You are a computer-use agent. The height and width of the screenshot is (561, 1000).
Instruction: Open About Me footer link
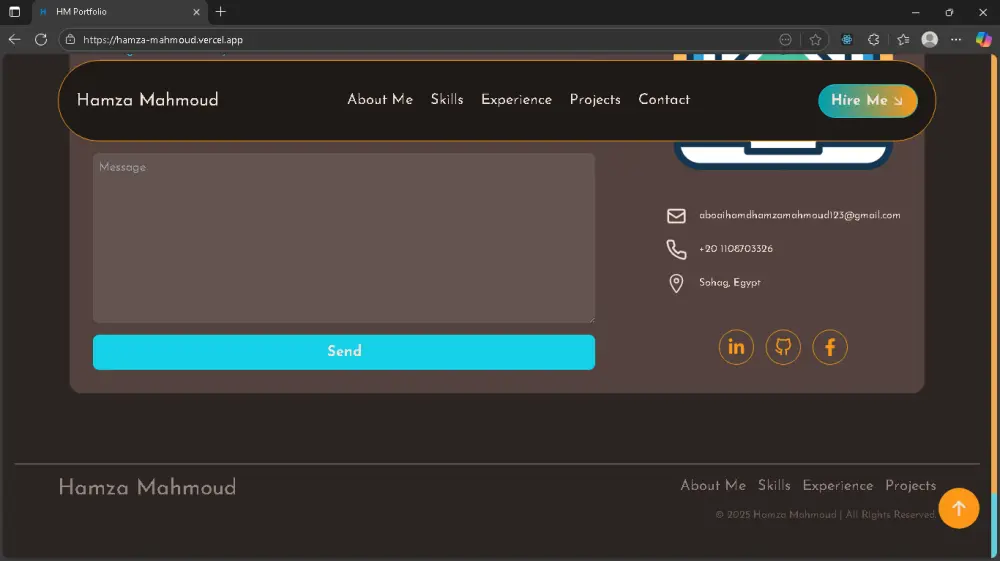click(x=713, y=486)
